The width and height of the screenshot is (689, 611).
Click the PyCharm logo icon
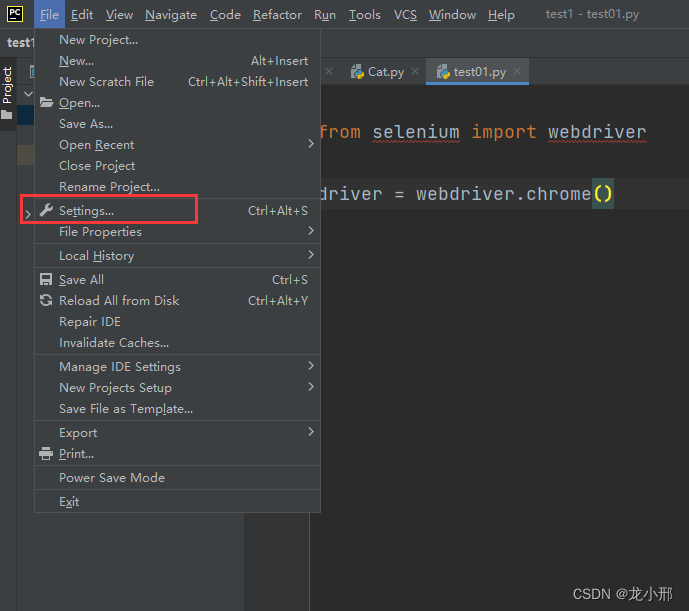click(x=15, y=14)
